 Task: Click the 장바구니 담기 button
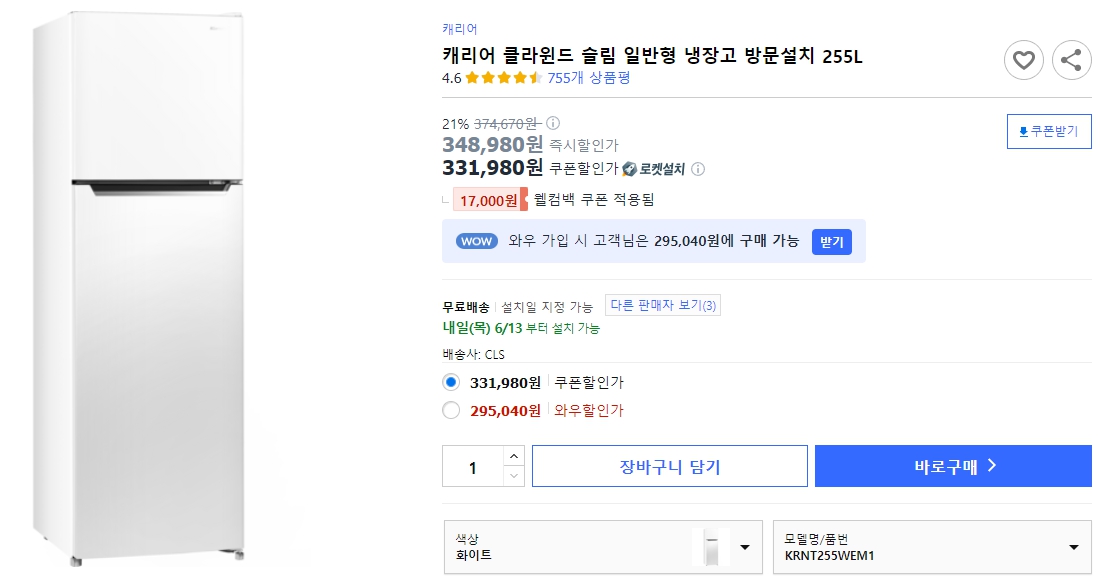point(669,465)
